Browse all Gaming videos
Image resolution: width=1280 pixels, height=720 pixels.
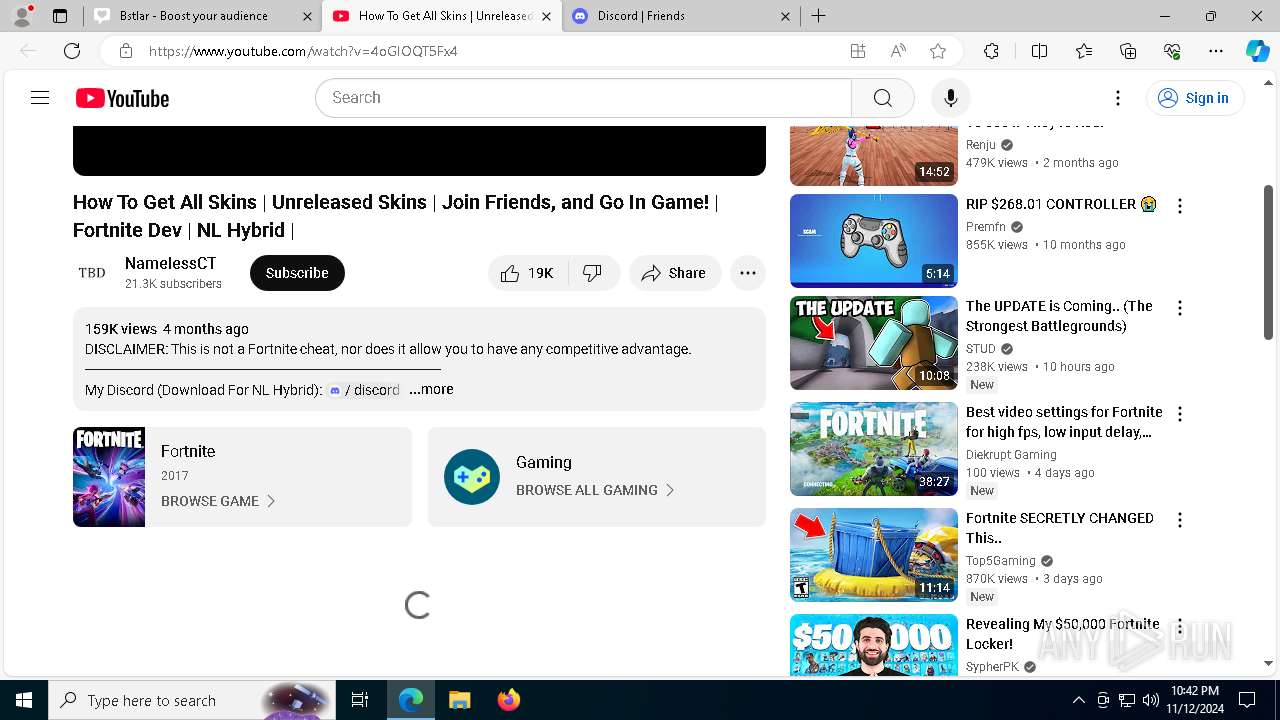(595, 490)
